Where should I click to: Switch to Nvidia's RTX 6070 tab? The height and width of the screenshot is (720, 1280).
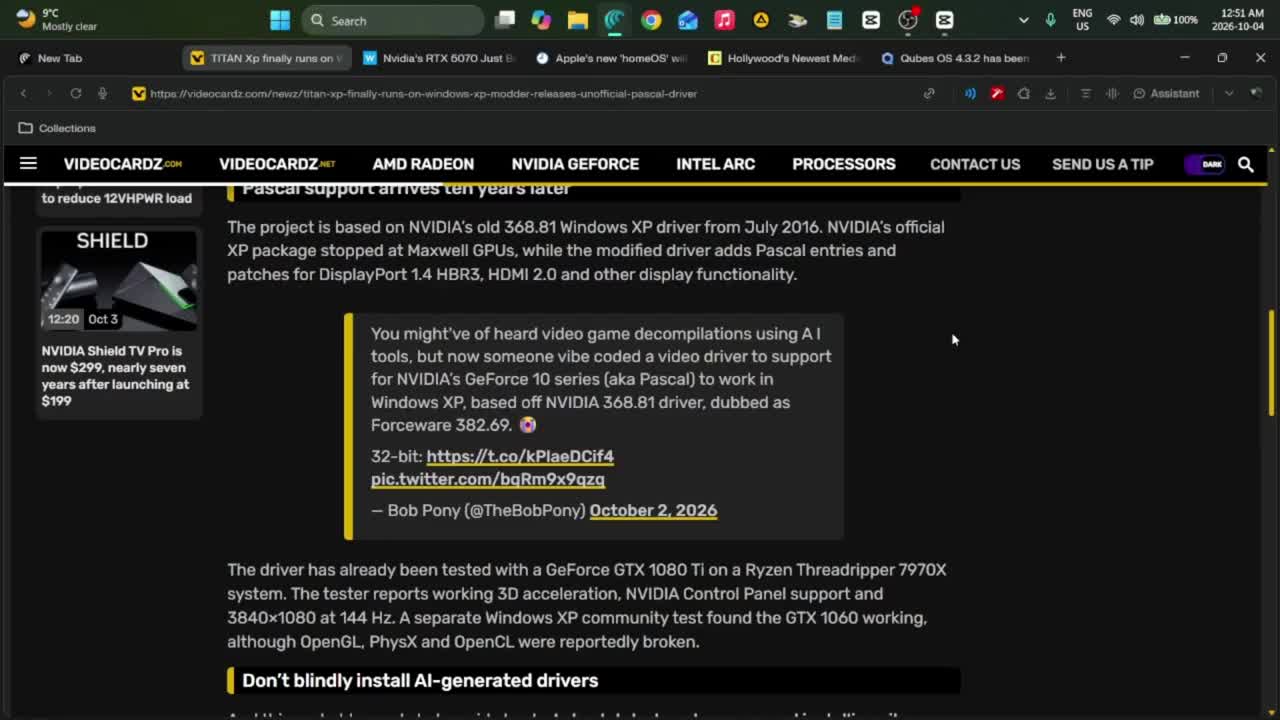439,58
